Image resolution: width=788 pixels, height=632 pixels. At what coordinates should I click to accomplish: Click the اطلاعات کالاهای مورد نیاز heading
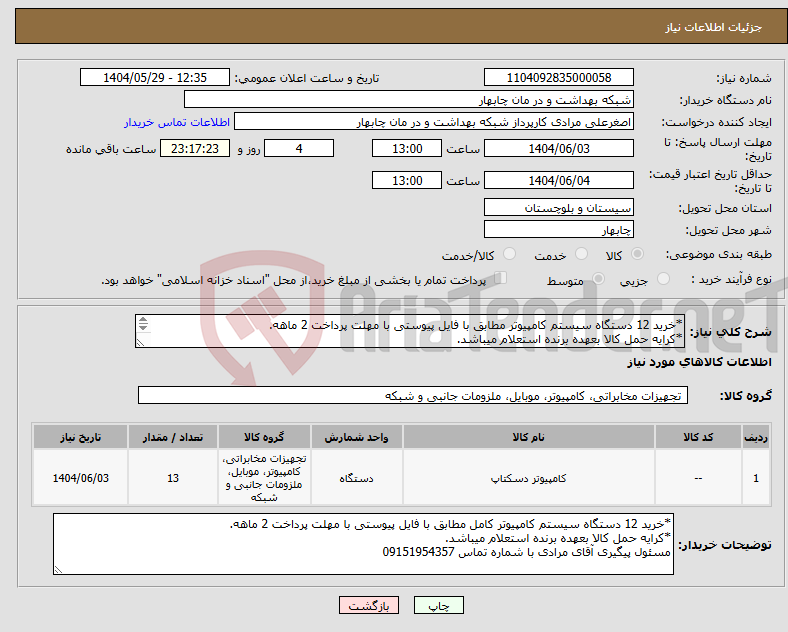click(x=699, y=362)
